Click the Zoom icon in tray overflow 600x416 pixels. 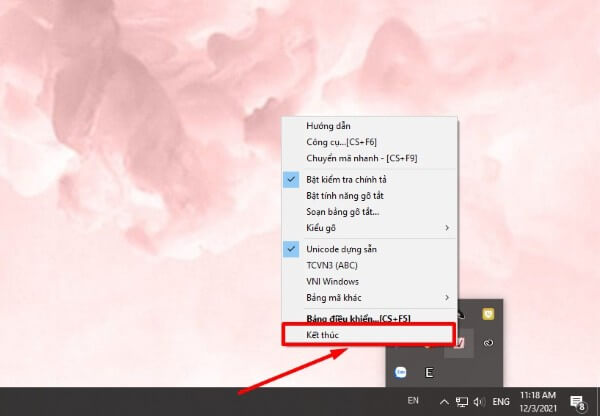(399, 371)
